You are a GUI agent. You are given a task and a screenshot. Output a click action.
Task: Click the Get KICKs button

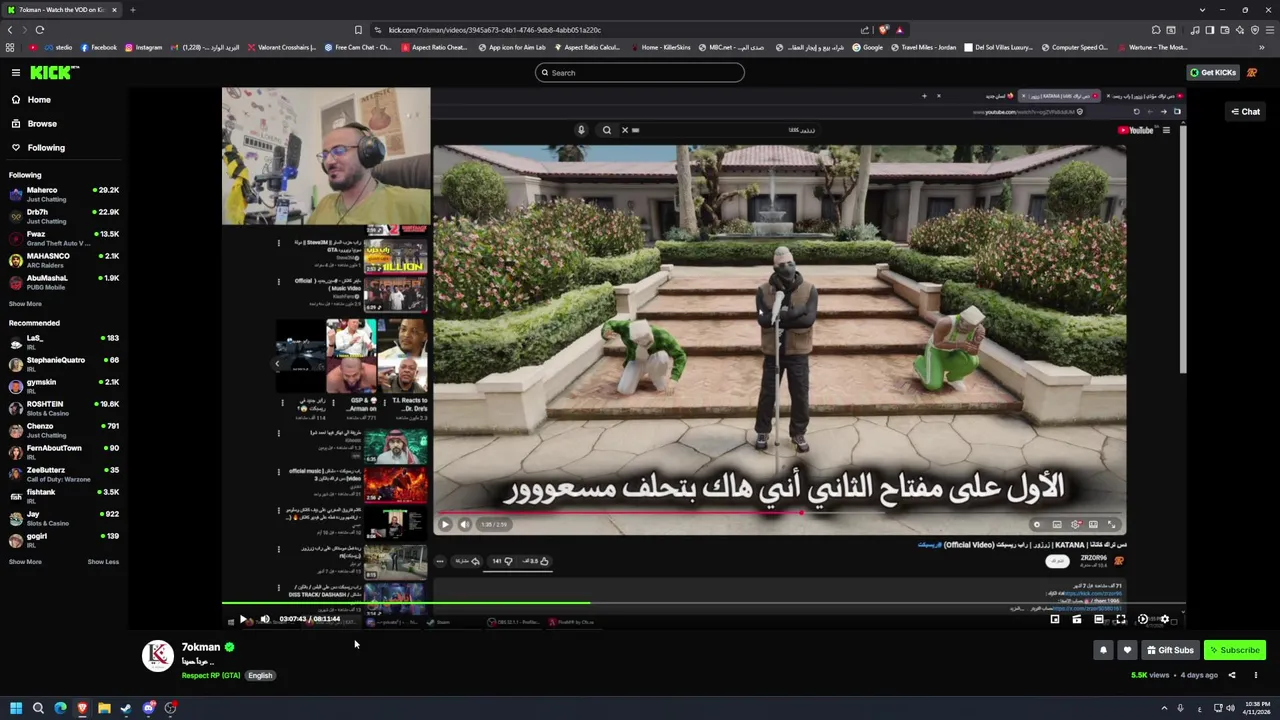point(1213,72)
